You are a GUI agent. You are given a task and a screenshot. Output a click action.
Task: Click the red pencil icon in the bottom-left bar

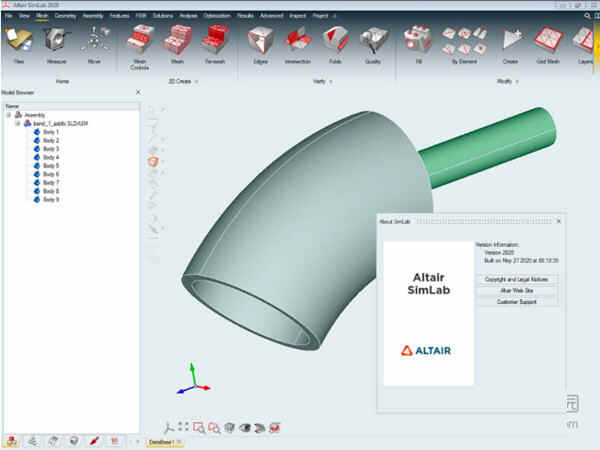coord(95,441)
